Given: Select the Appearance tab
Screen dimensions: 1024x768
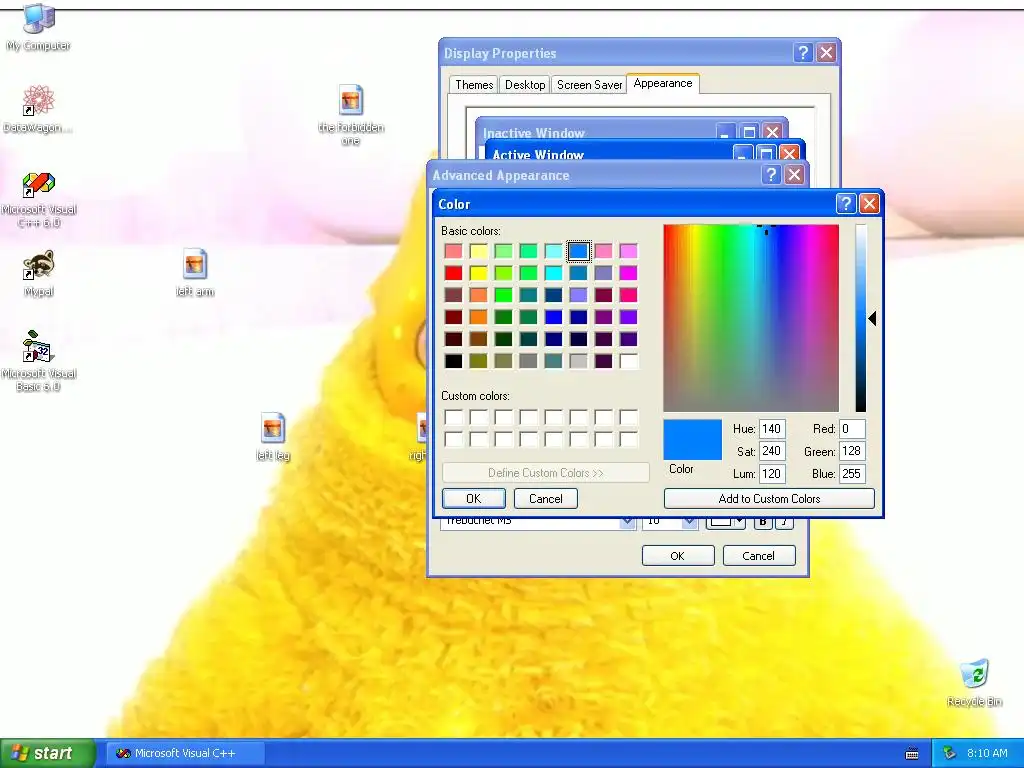Looking at the screenshot, I should (x=663, y=83).
